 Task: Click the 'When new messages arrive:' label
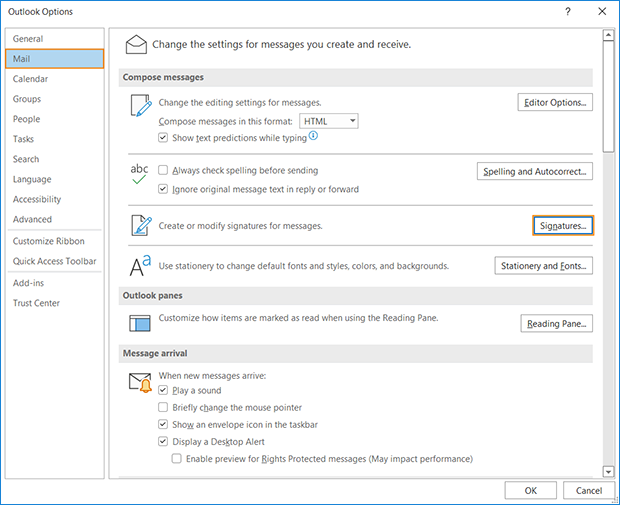(x=212, y=376)
